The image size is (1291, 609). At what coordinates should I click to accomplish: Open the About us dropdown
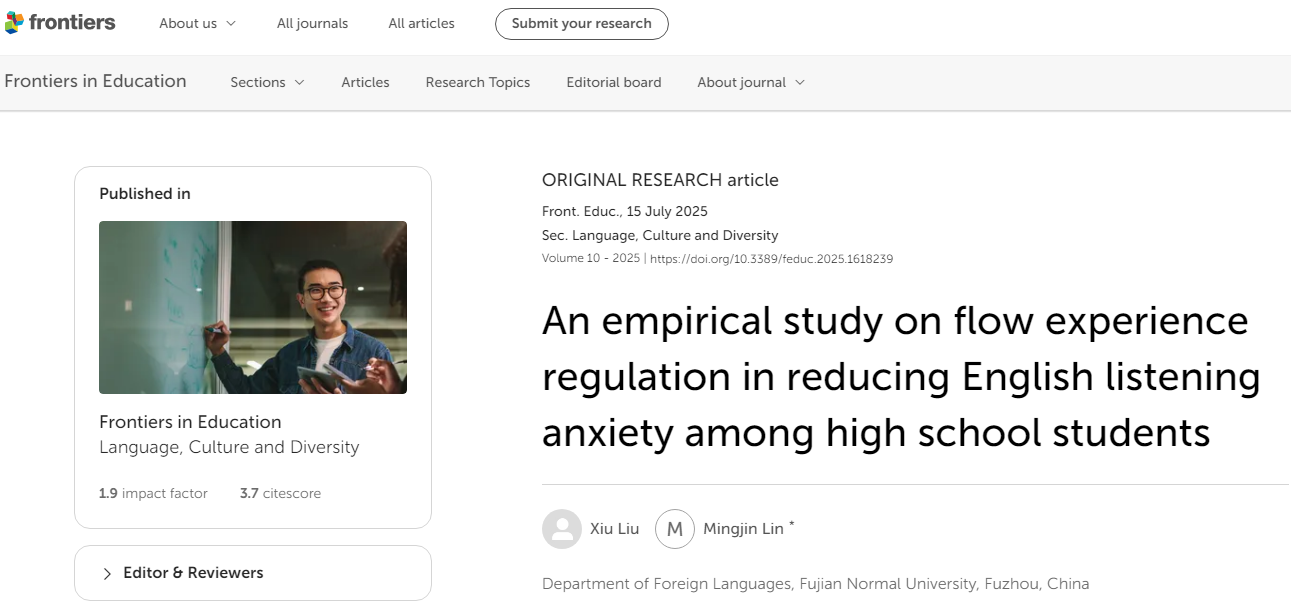pos(197,23)
